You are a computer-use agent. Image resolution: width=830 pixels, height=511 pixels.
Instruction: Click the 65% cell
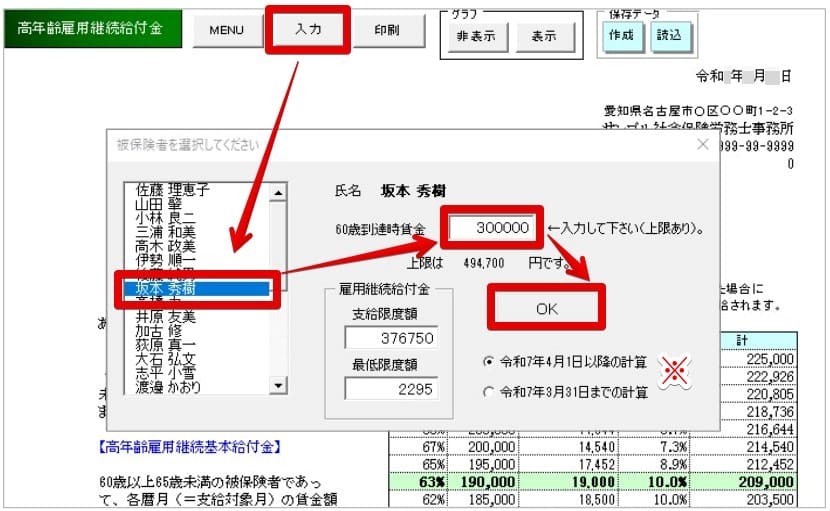click(x=419, y=464)
